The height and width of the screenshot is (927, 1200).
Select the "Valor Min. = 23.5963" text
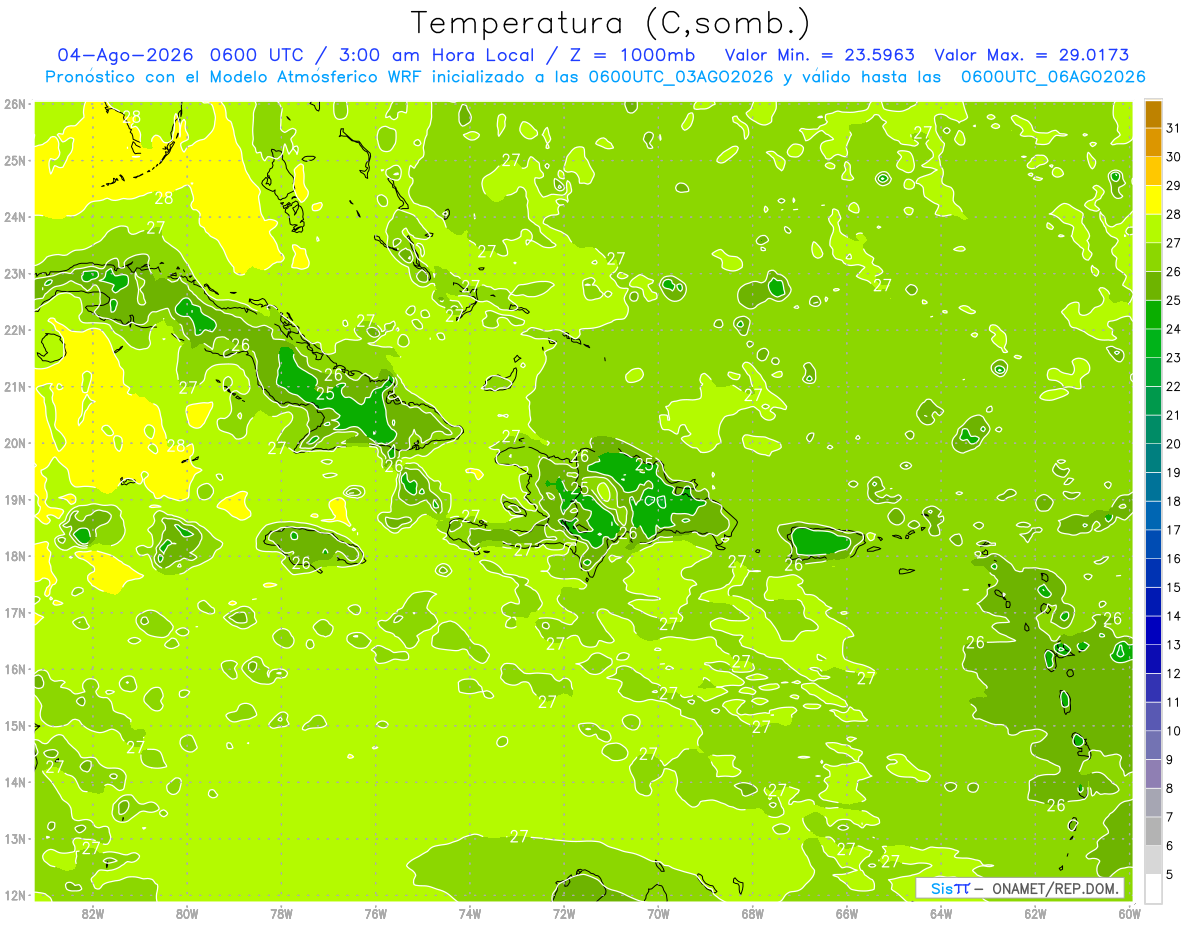click(819, 55)
